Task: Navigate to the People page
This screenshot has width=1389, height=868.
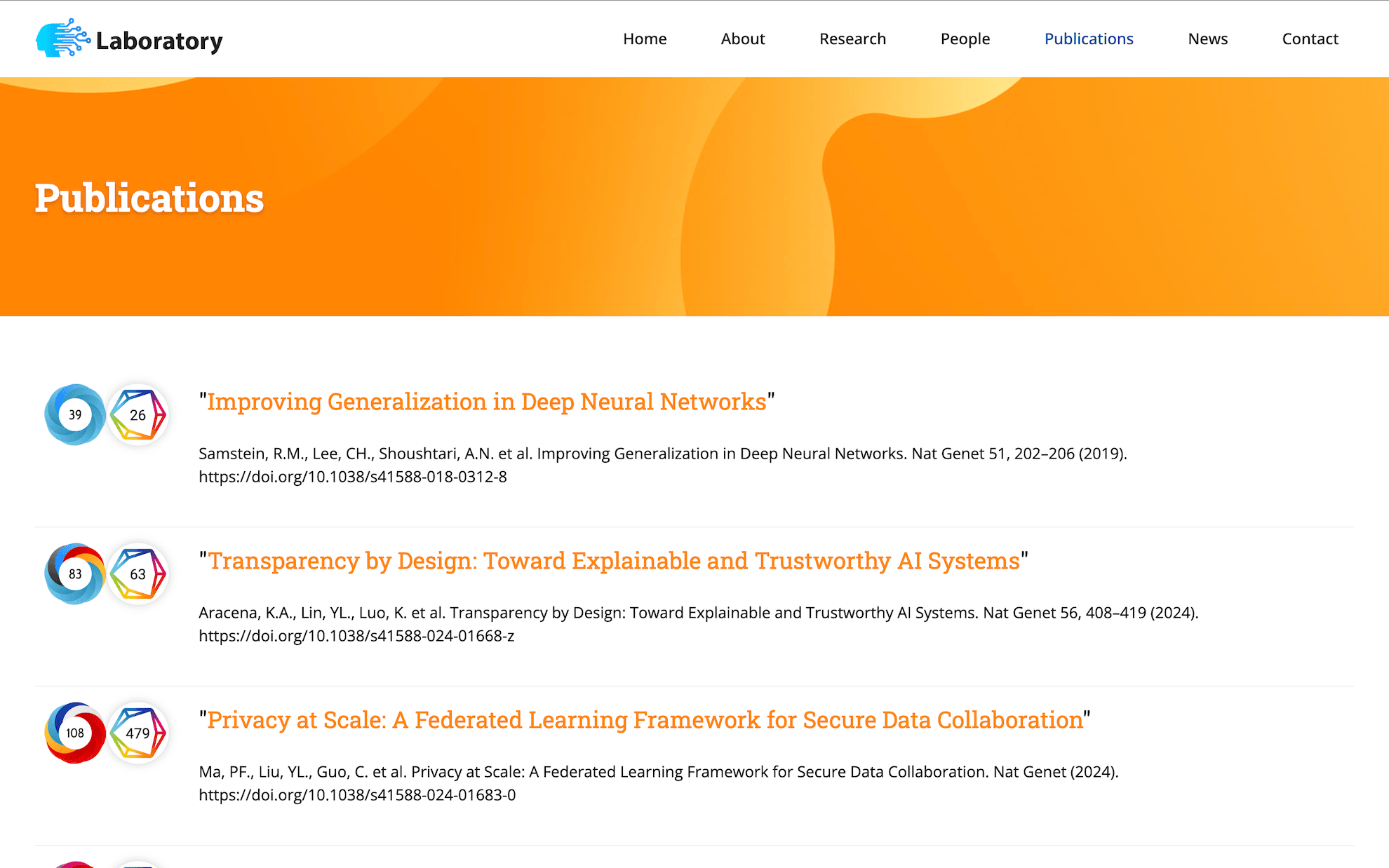Action: 965,39
